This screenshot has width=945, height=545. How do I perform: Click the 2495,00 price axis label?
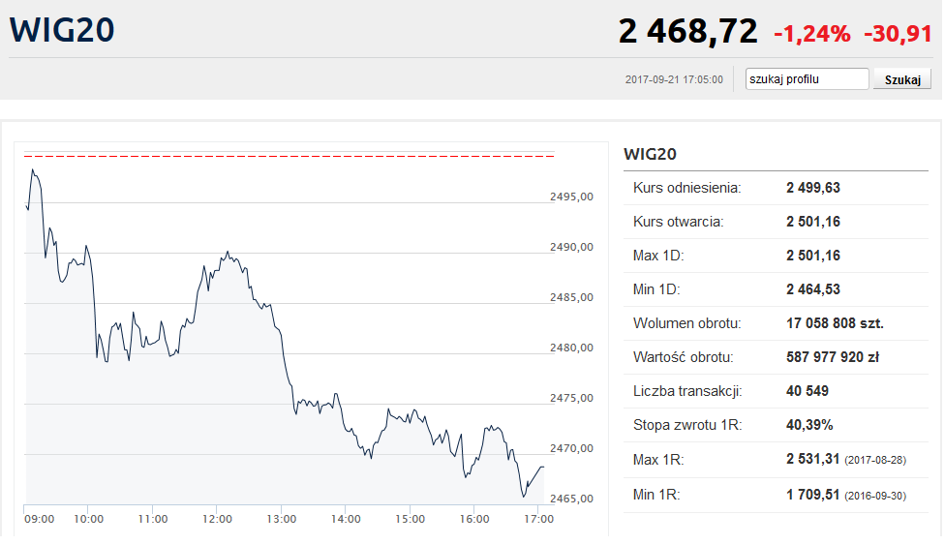(x=572, y=197)
